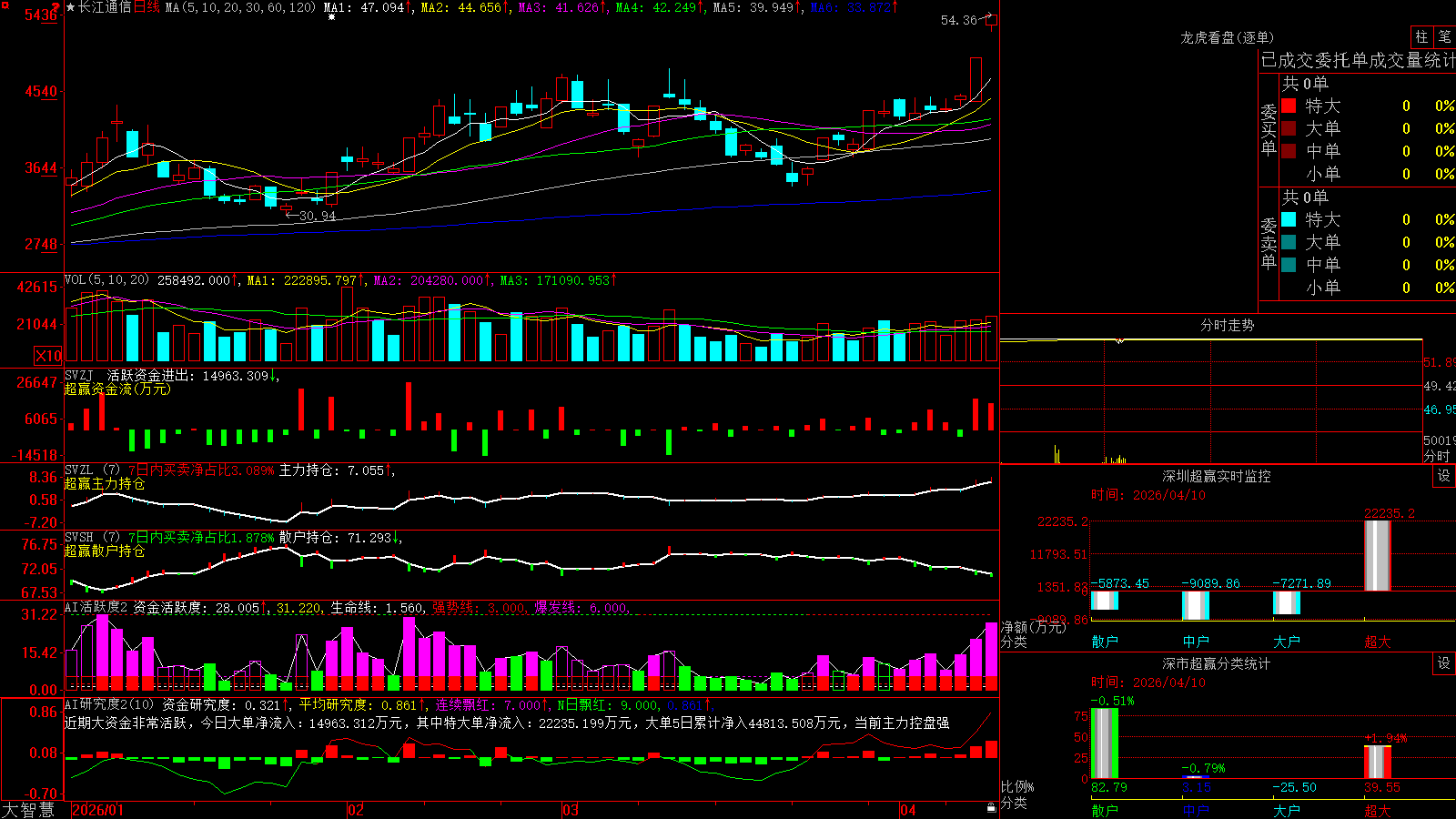Click the star icon beside 长江通信
Screen dimensions: 1456x819
(x=71, y=7)
